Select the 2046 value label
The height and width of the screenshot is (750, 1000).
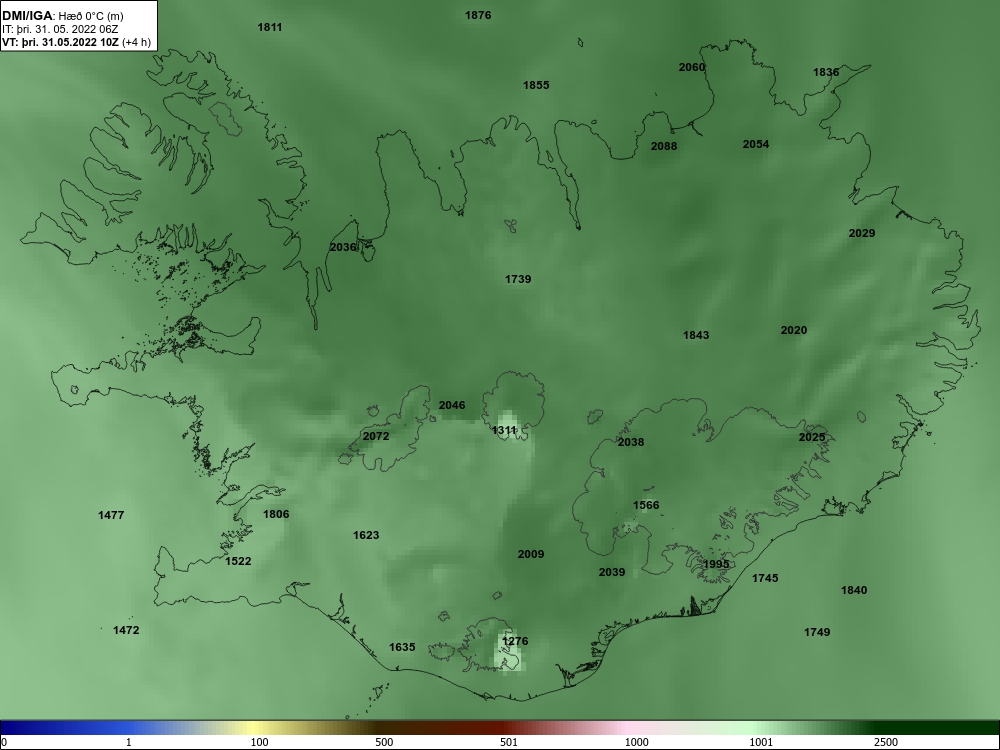point(452,406)
